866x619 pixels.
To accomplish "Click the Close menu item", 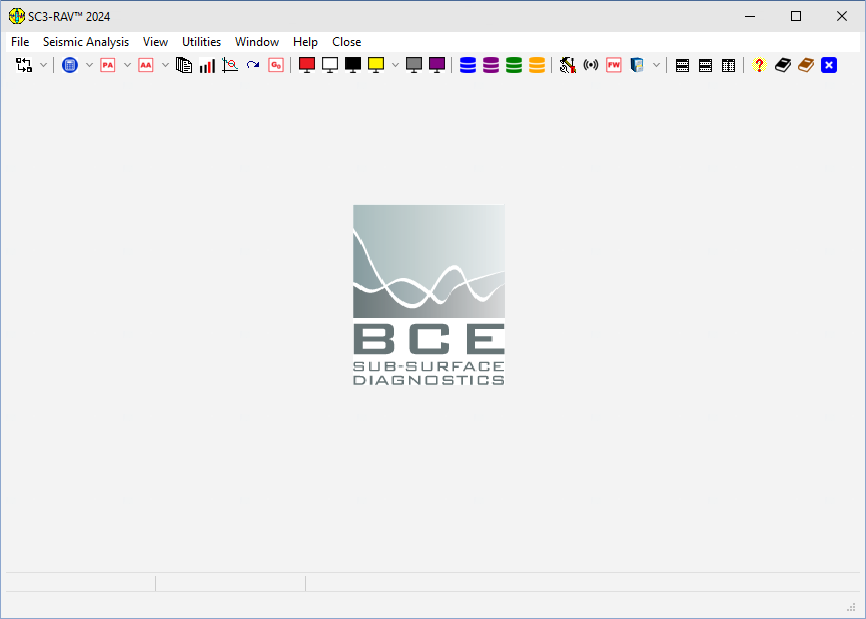I will pyautogui.click(x=346, y=42).
